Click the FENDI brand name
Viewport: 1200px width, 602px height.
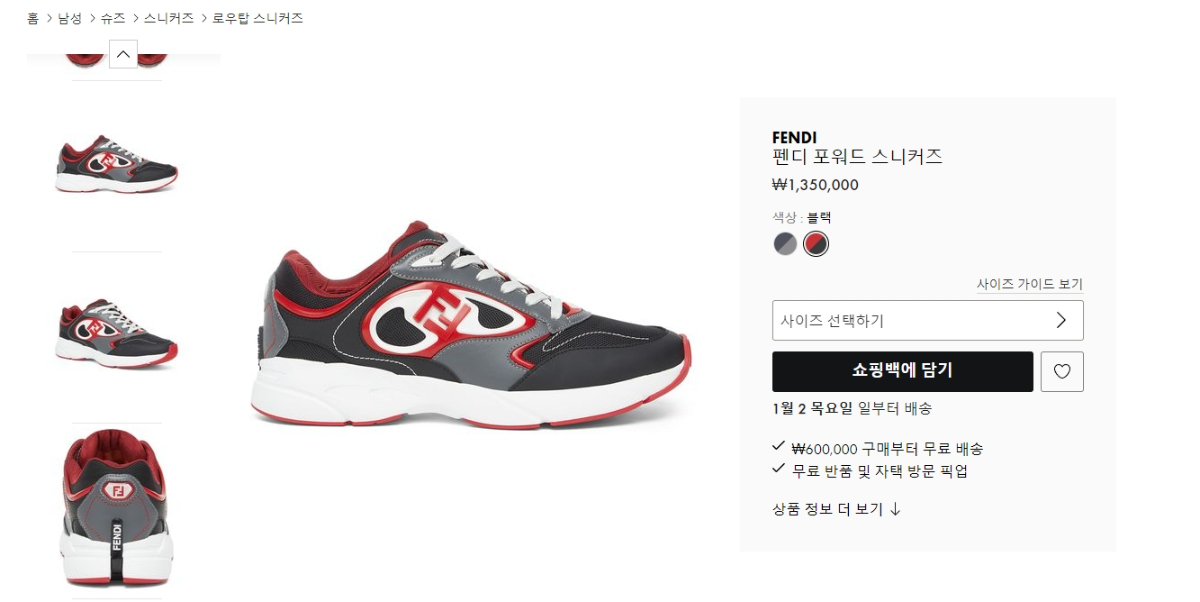tap(794, 137)
